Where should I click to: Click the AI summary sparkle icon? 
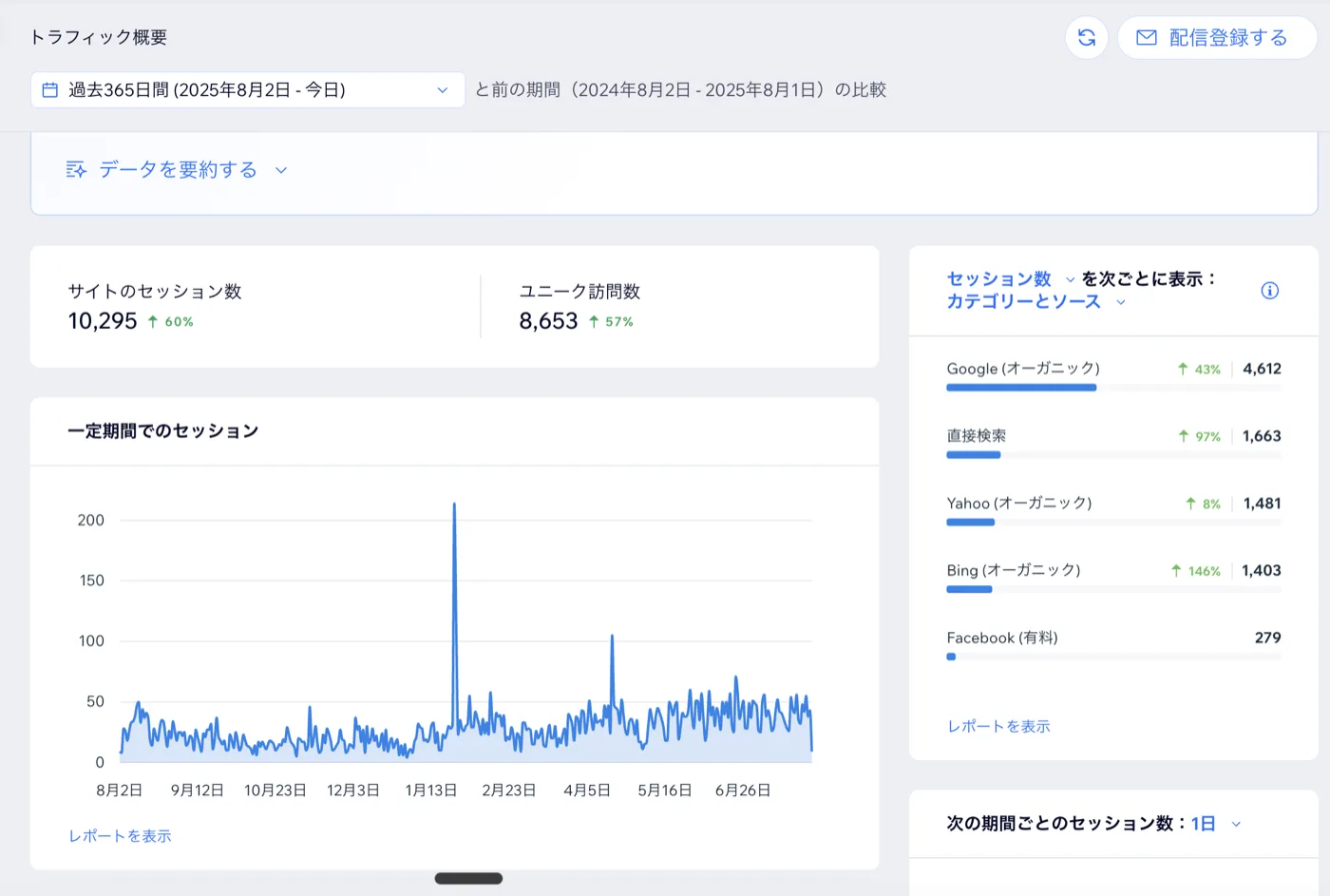76,170
